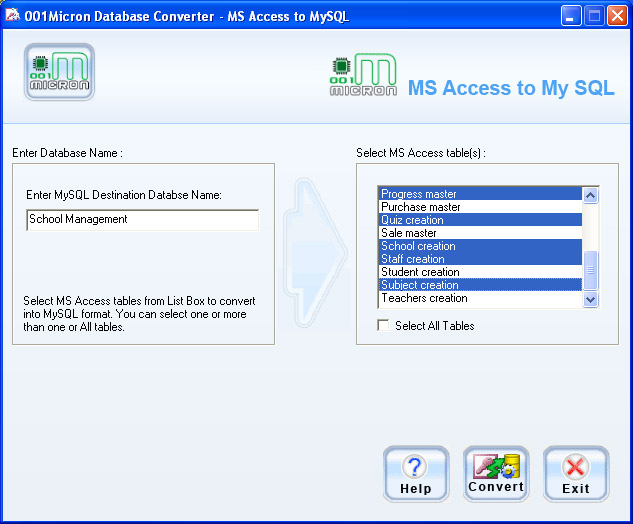This screenshot has height=524, width=633.
Task: Click the 001Micron logo beside MS Access to My SQL
Action: [x=363, y=75]
